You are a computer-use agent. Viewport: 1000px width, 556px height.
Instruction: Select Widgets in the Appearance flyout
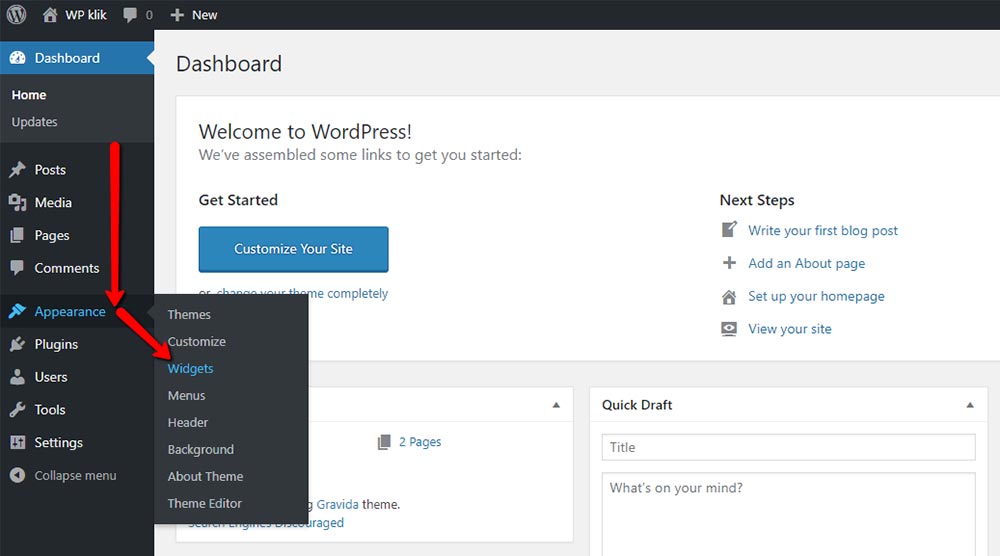click(x=190, y=369)
